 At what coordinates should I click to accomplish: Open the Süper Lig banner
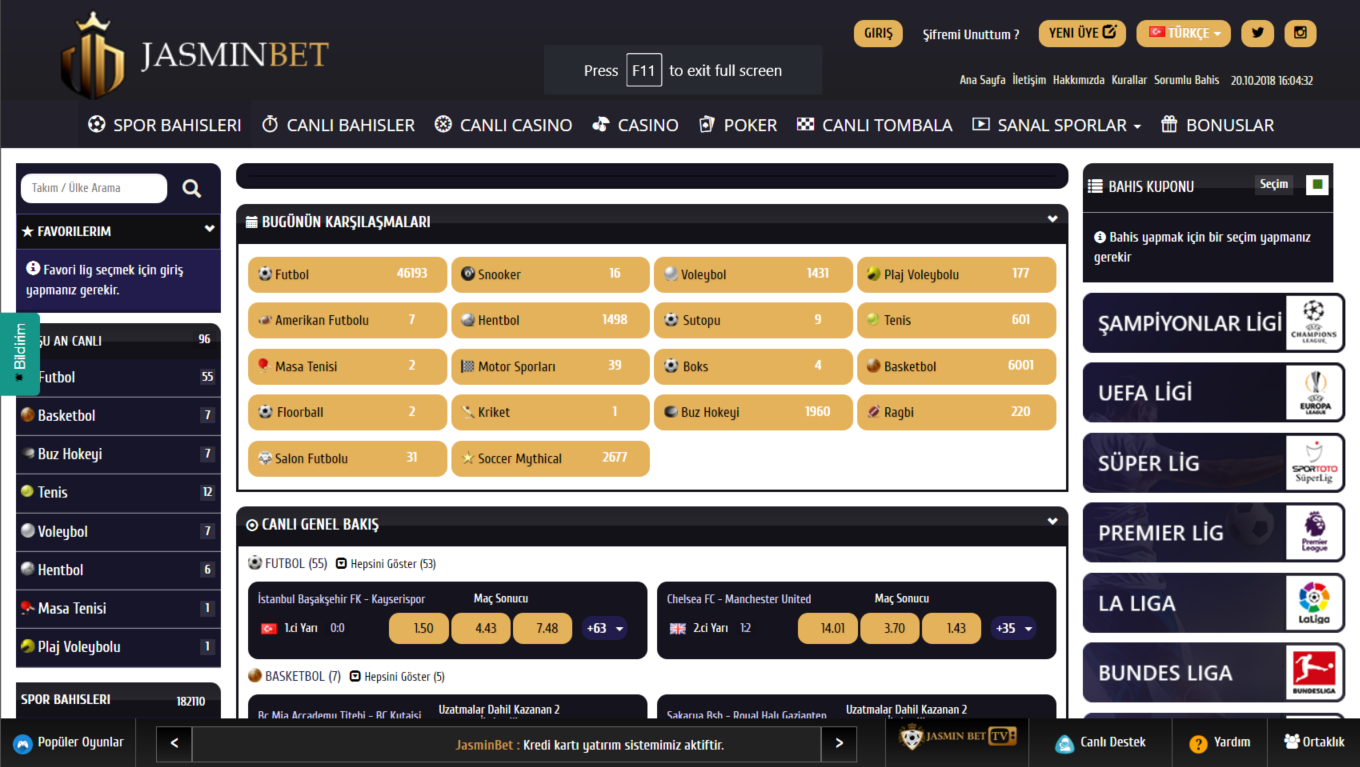click(x=1214, y=463)
